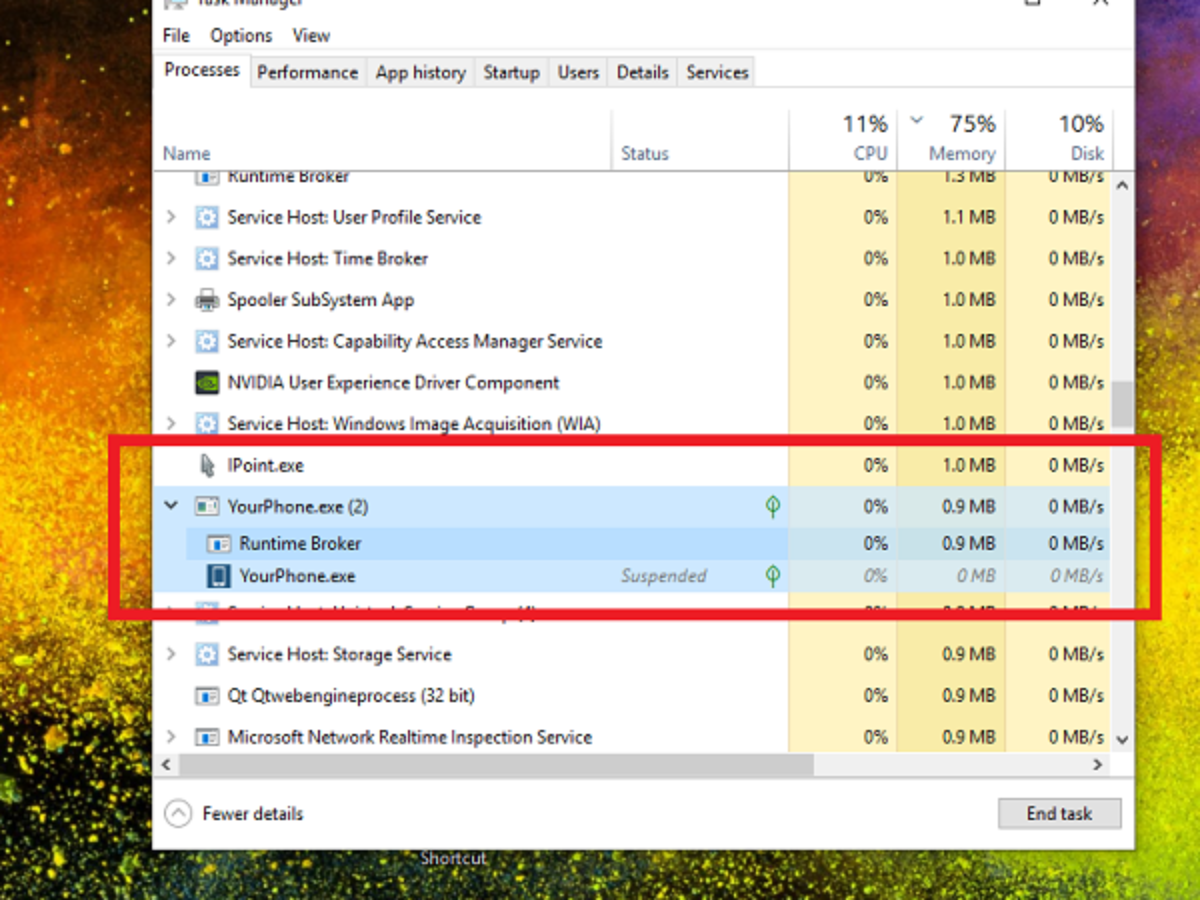
Task: Sort processes by Name column
Action: coord(186,153)
